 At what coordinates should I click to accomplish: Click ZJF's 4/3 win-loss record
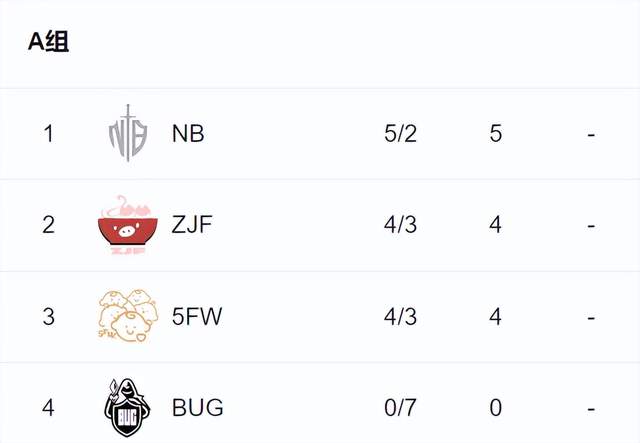click(x=400, y=225)
